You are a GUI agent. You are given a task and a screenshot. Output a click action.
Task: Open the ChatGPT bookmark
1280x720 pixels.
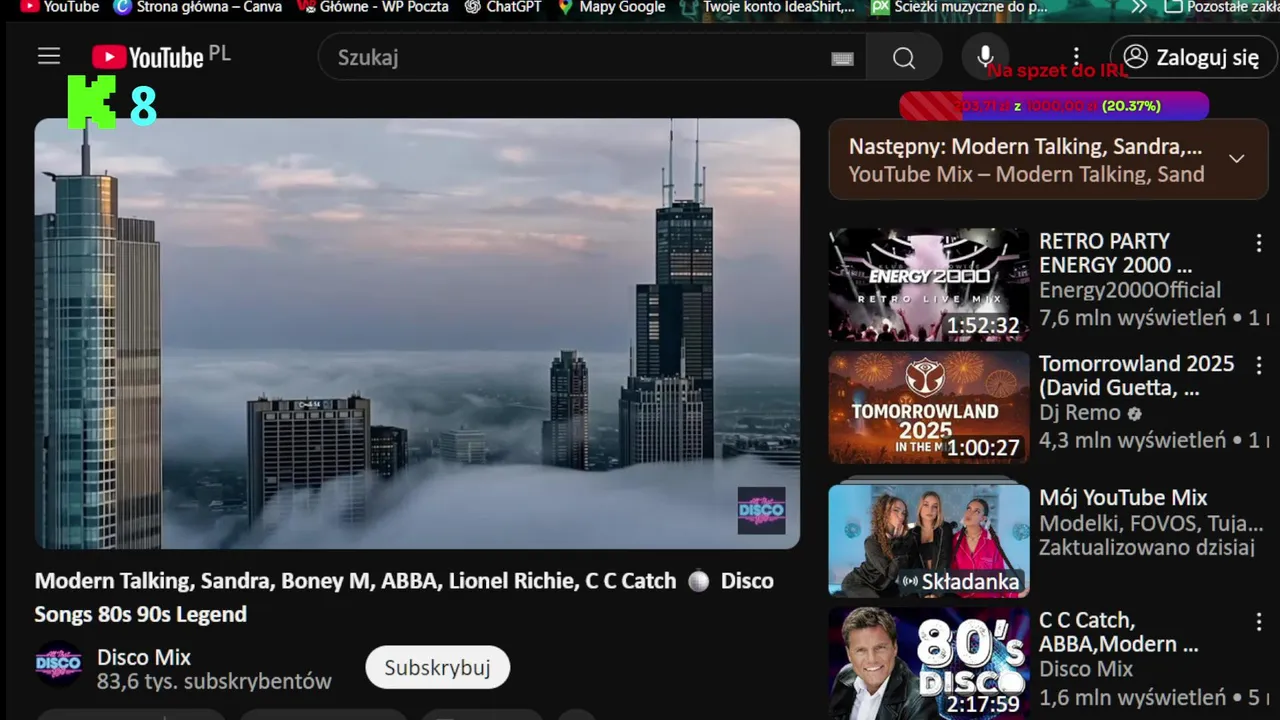pyautogui.click(x=503, y=7)
